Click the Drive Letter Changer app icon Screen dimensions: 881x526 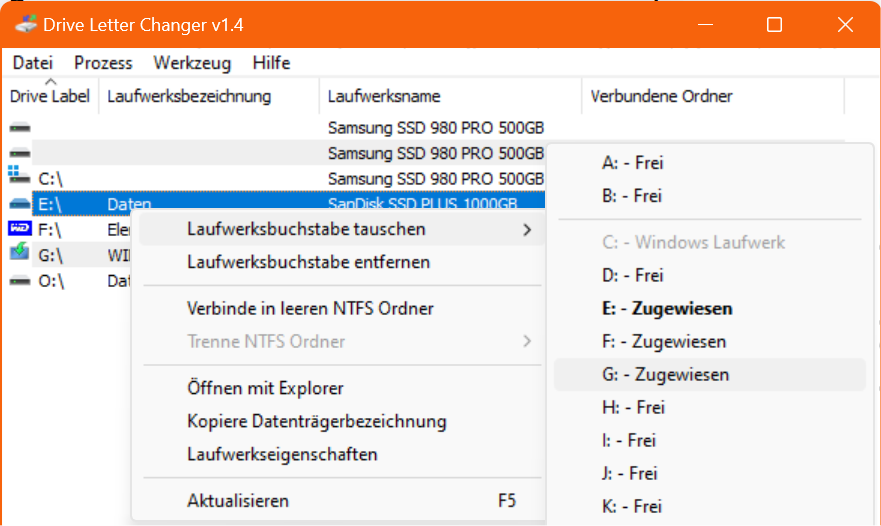coord(25,25)
